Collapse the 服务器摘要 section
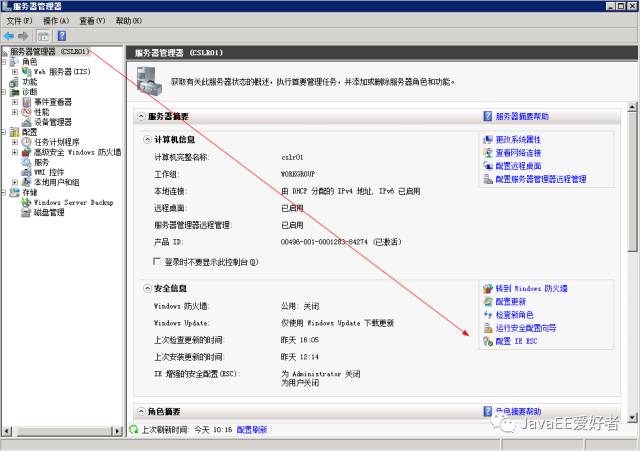 (141, 116)
